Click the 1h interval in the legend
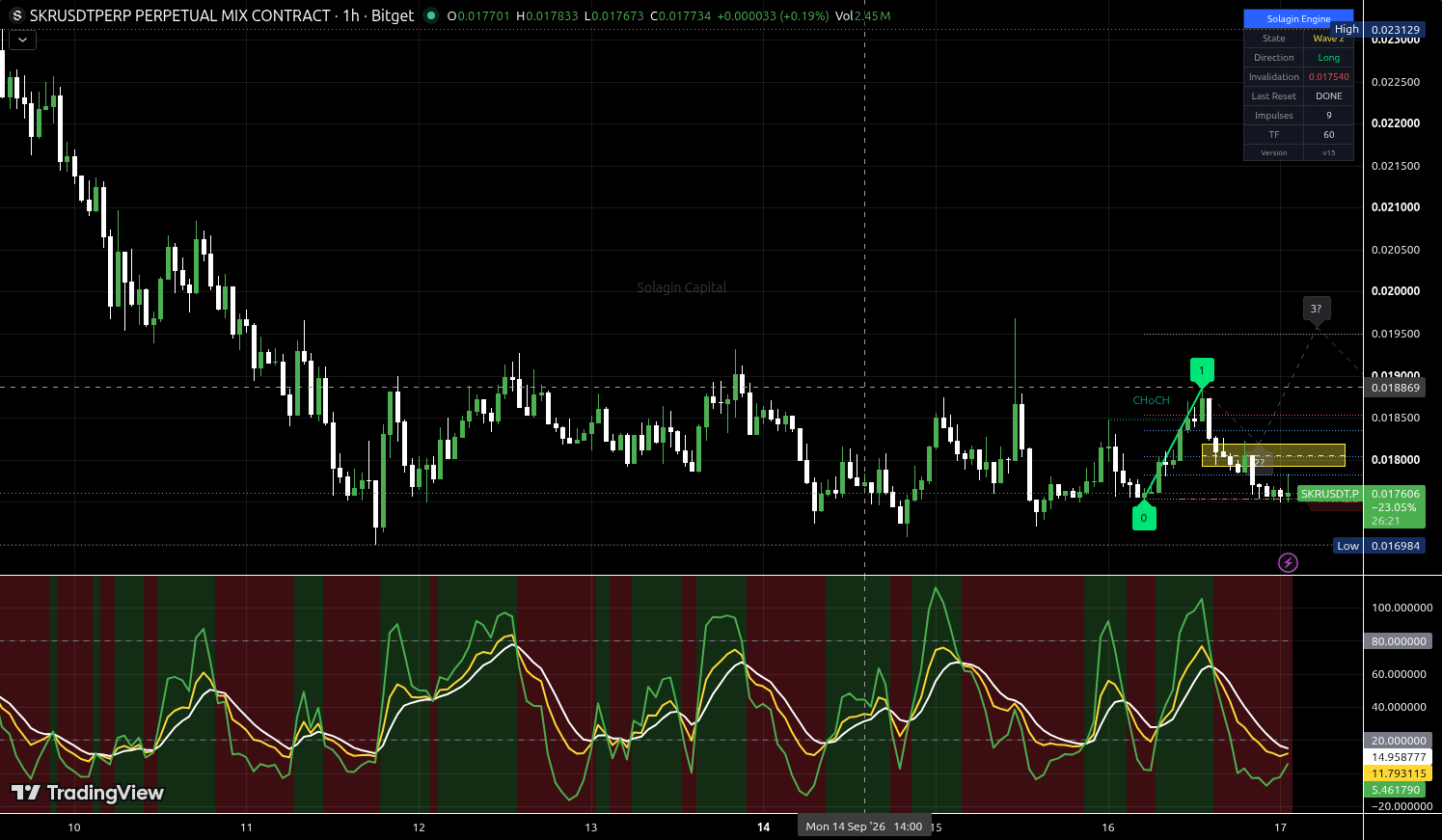 coord(351,15)
